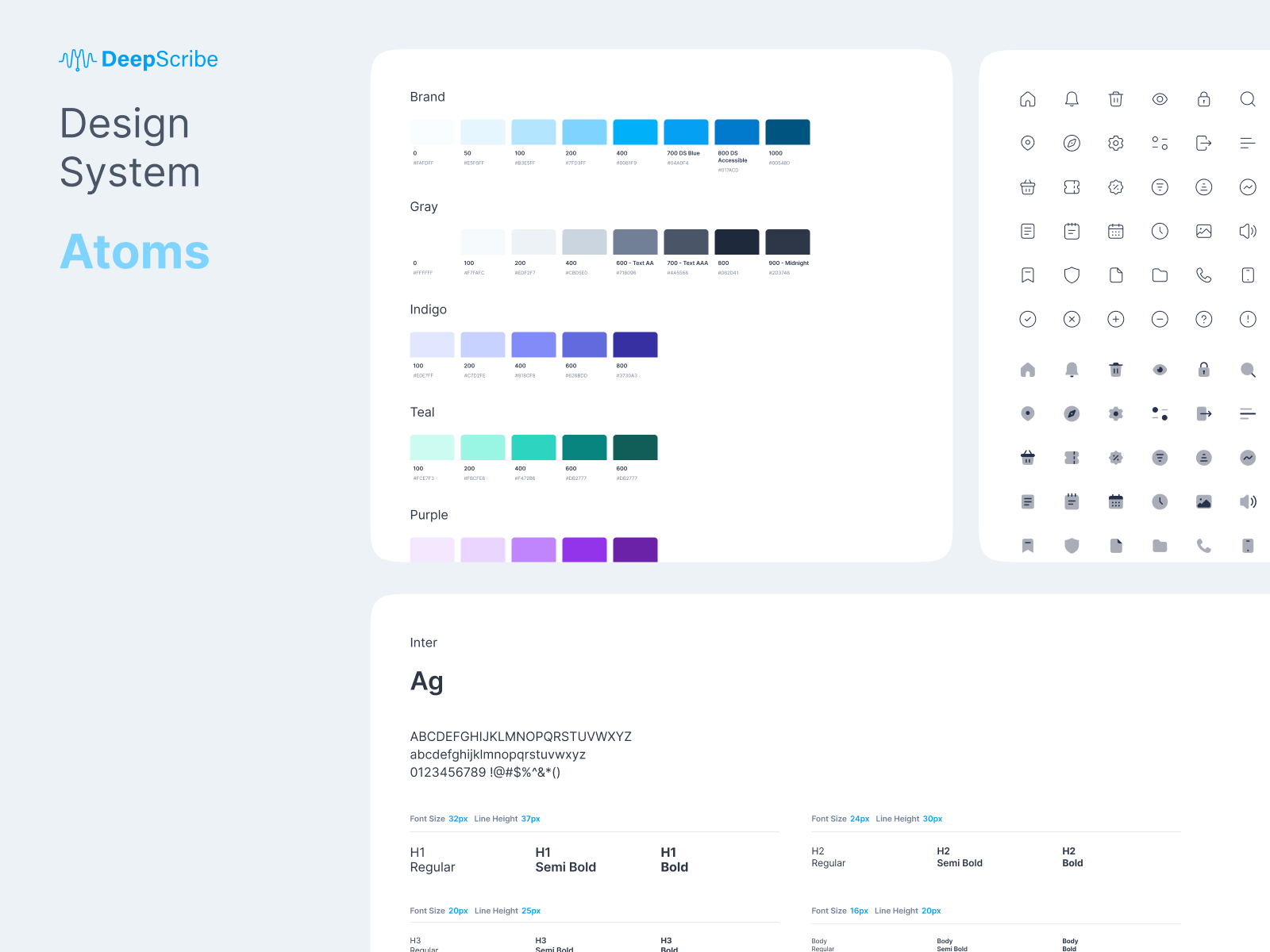The width and height of the screenshot is (1270, 952).
Task: Click the outline location pin icon
Action: click(x=1028, y=143)
